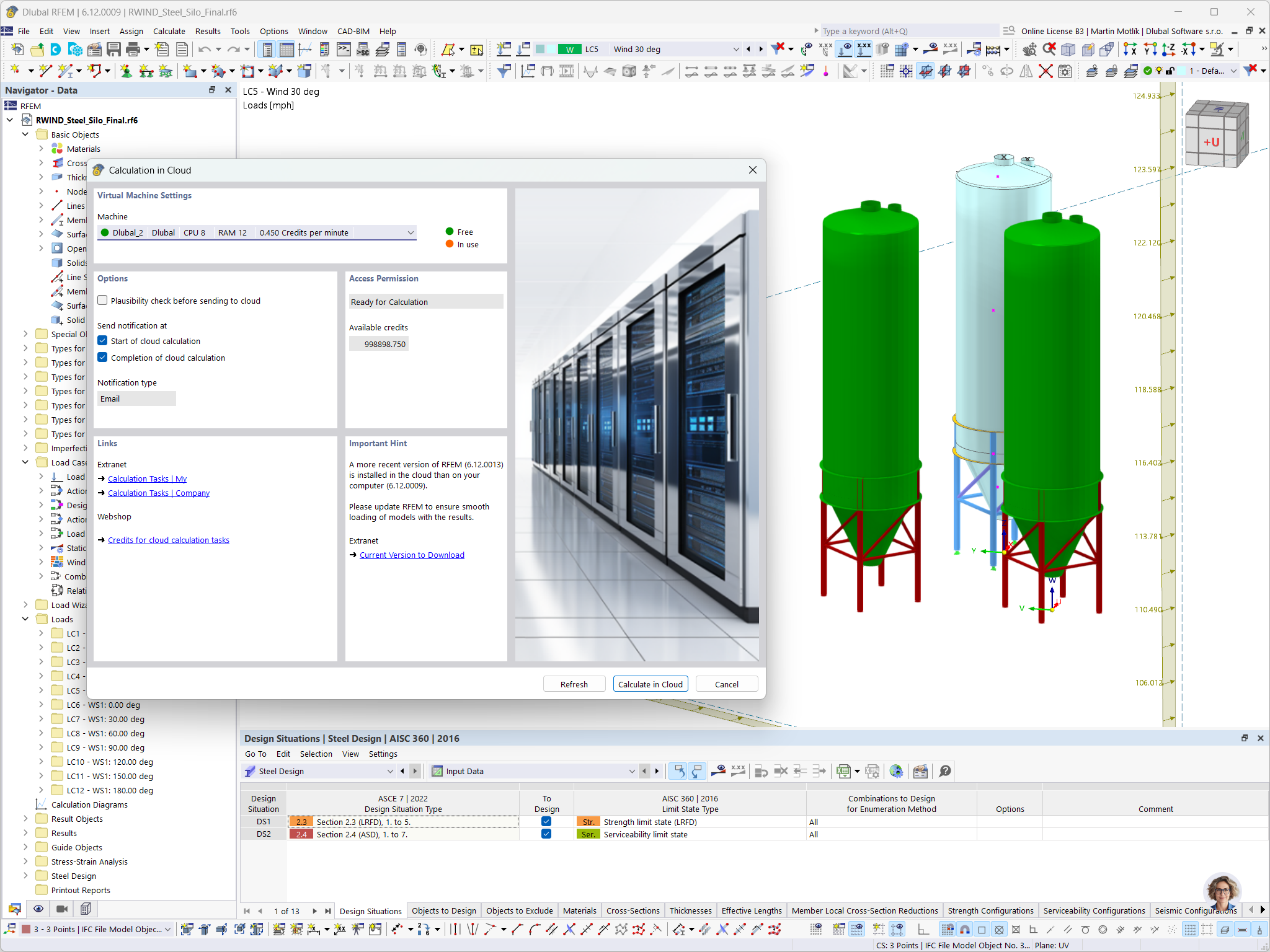Click the globe icon in design table toolbar
1270x952 pixels.
[896, 771]
